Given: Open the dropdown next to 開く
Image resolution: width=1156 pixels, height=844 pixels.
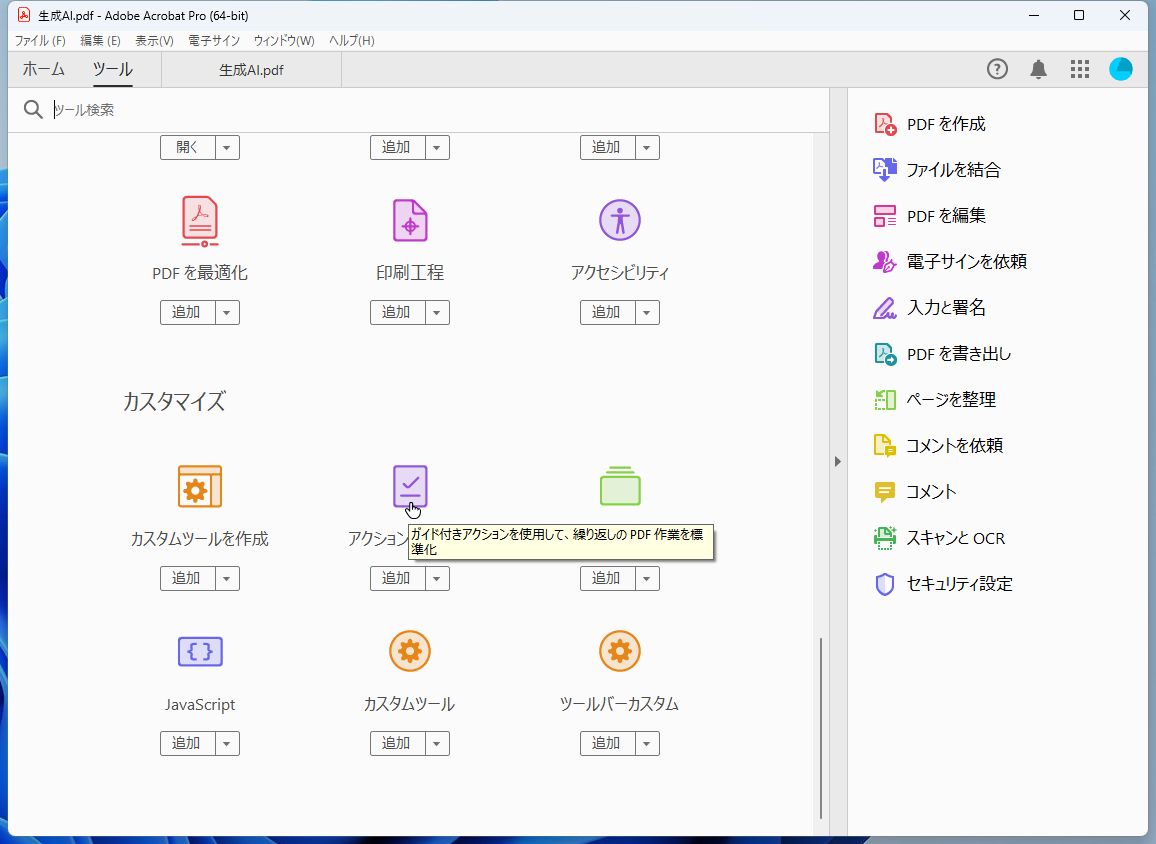Looking at the screenshot, I should click(227, 147).
